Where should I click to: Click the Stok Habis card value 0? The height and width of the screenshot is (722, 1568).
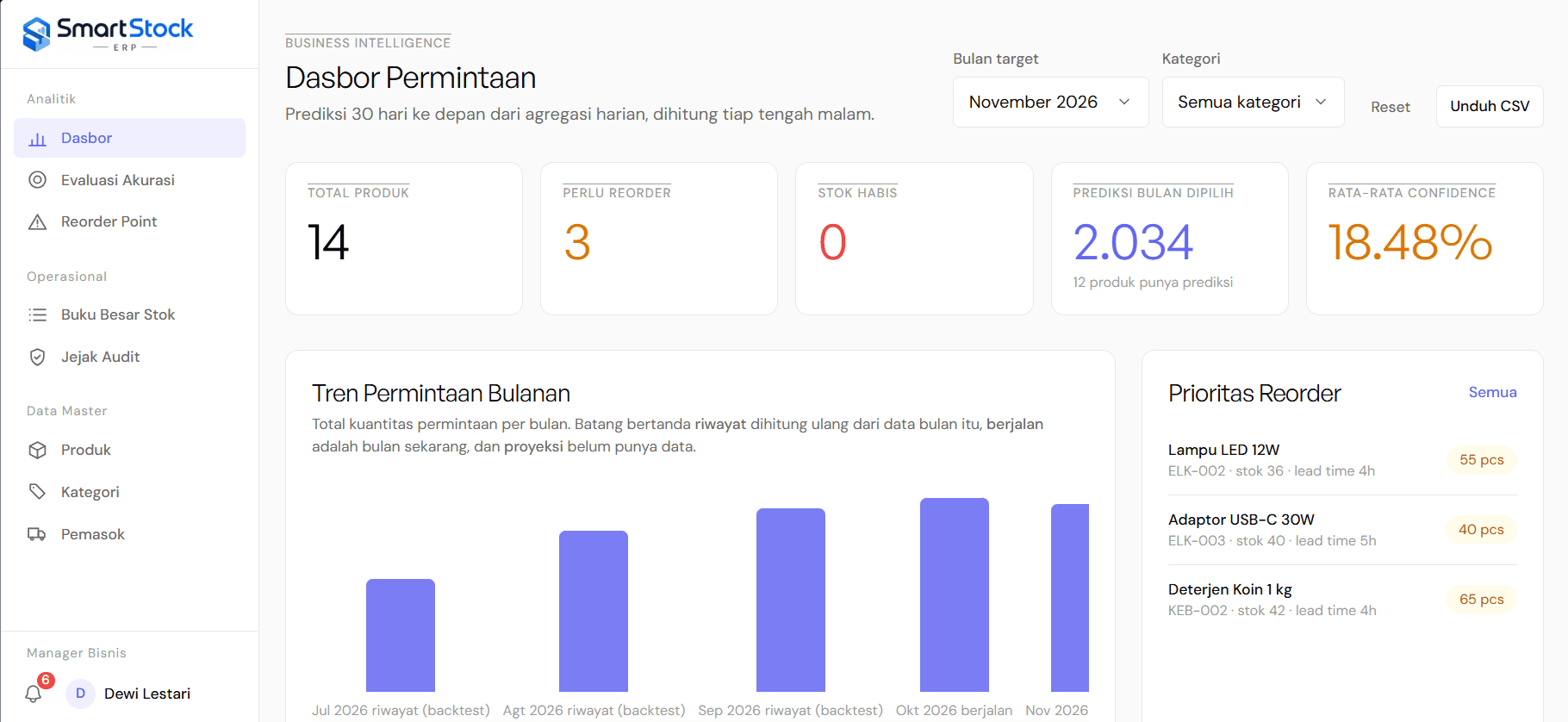tap(832, 242)
